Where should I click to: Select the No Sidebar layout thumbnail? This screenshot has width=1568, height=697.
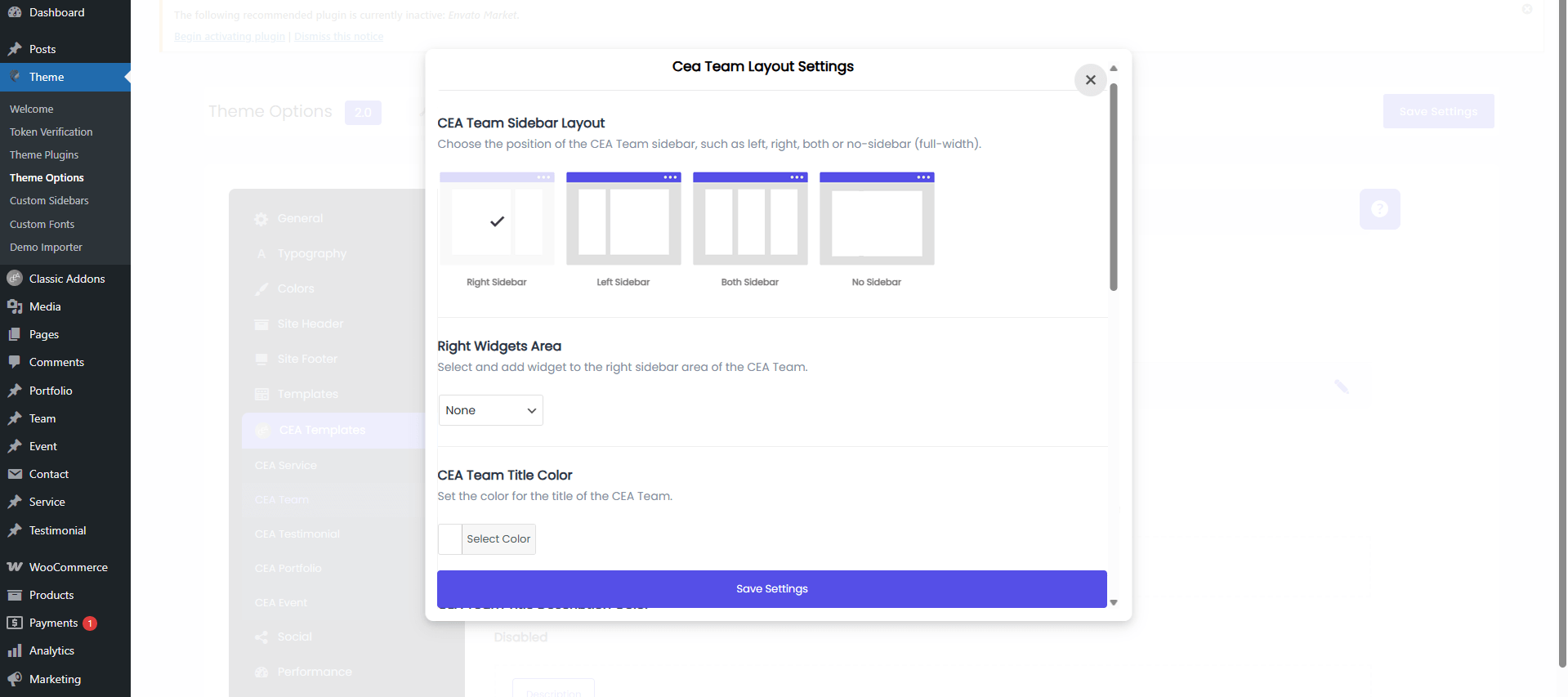pos(877,219)
